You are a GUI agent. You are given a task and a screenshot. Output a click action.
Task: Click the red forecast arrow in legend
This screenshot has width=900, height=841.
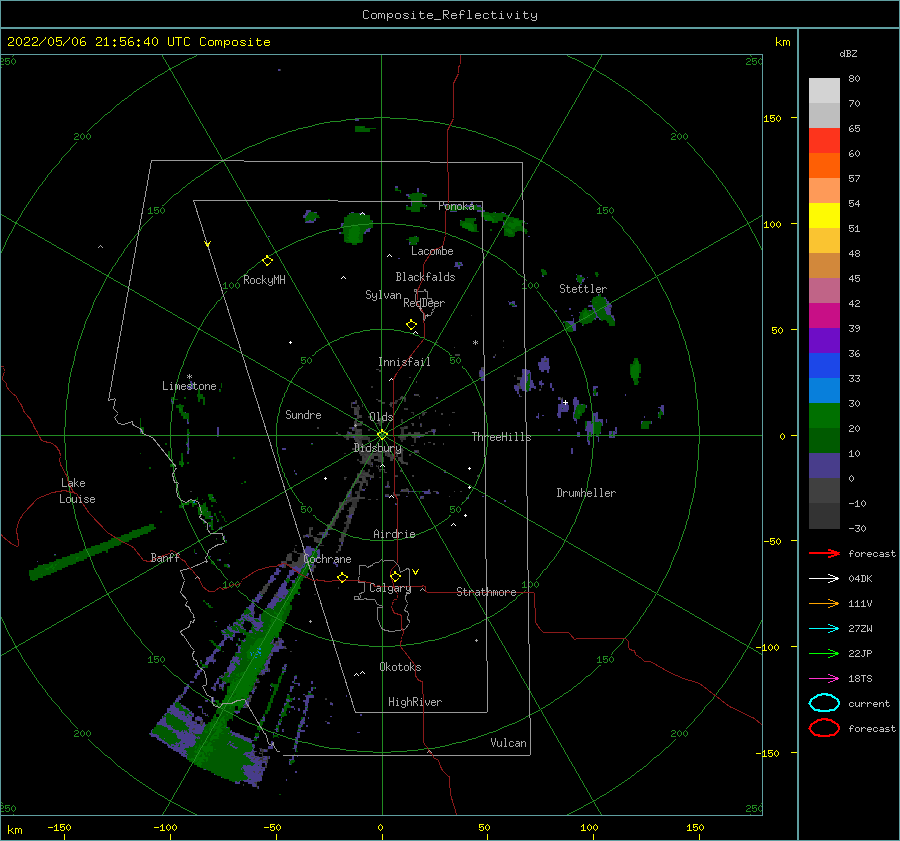point(824,553)
